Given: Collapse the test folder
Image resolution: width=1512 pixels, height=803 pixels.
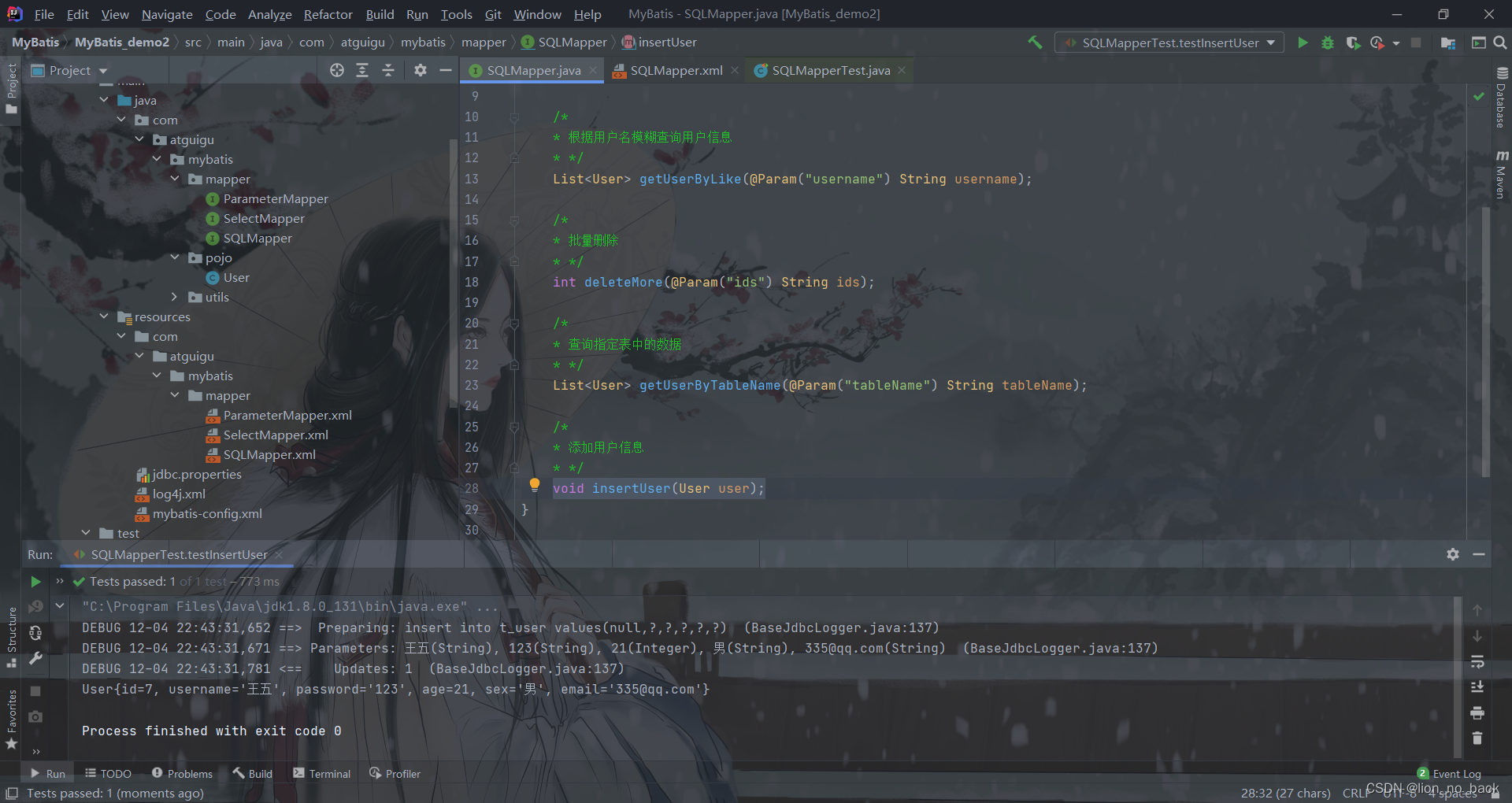Looking at the screenshot, I should (x=86, y=533).
